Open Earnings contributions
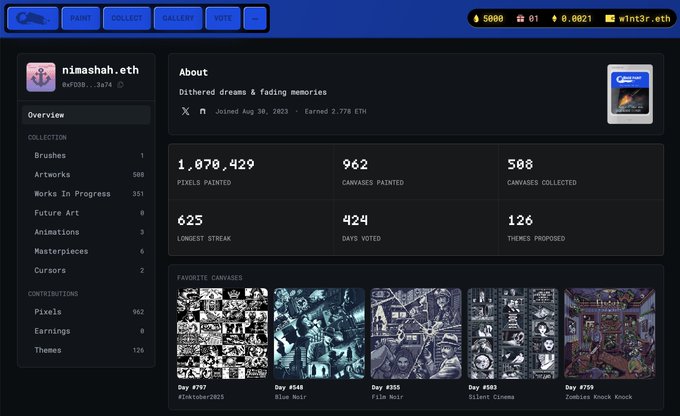 [x=86, y=331]
